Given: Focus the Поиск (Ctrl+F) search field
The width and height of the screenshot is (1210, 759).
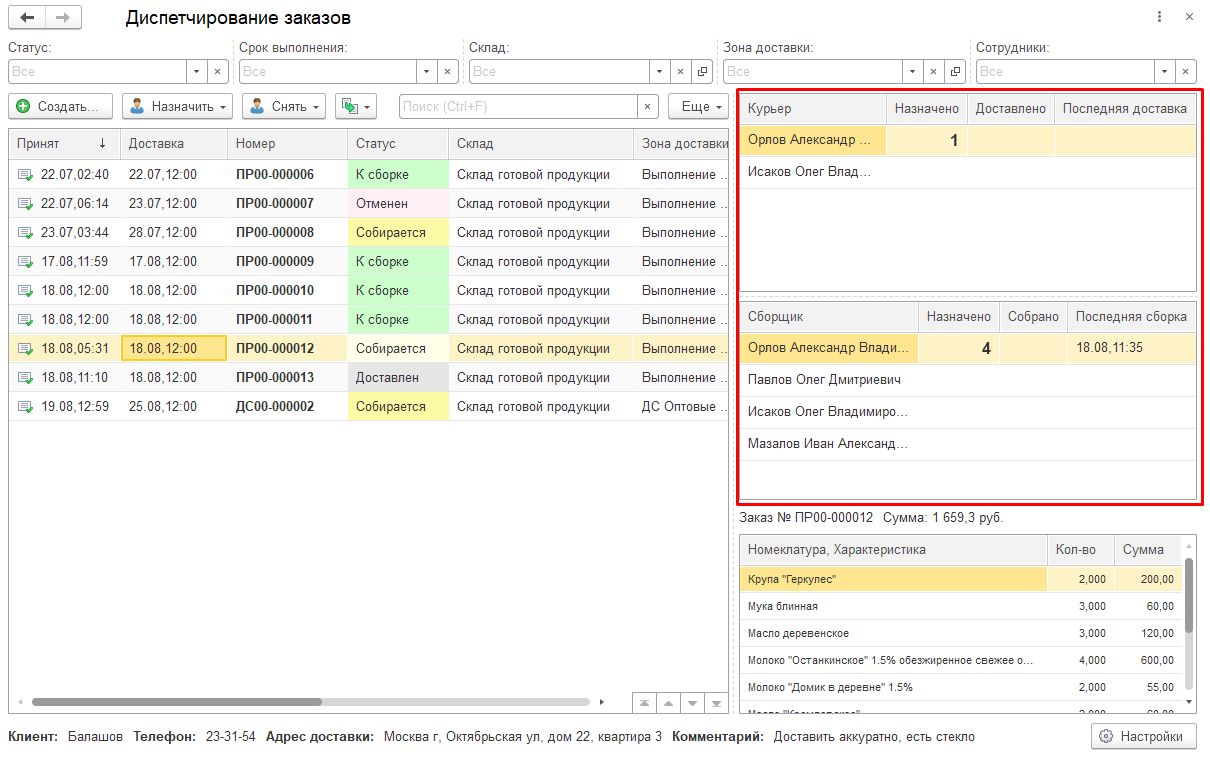Looking at the screenshot, I should click(x=518, y=106).
